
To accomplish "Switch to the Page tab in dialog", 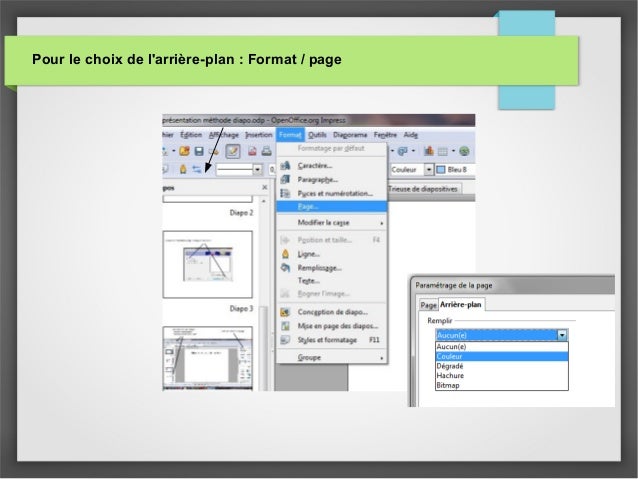I will click(x=428, y=305).
